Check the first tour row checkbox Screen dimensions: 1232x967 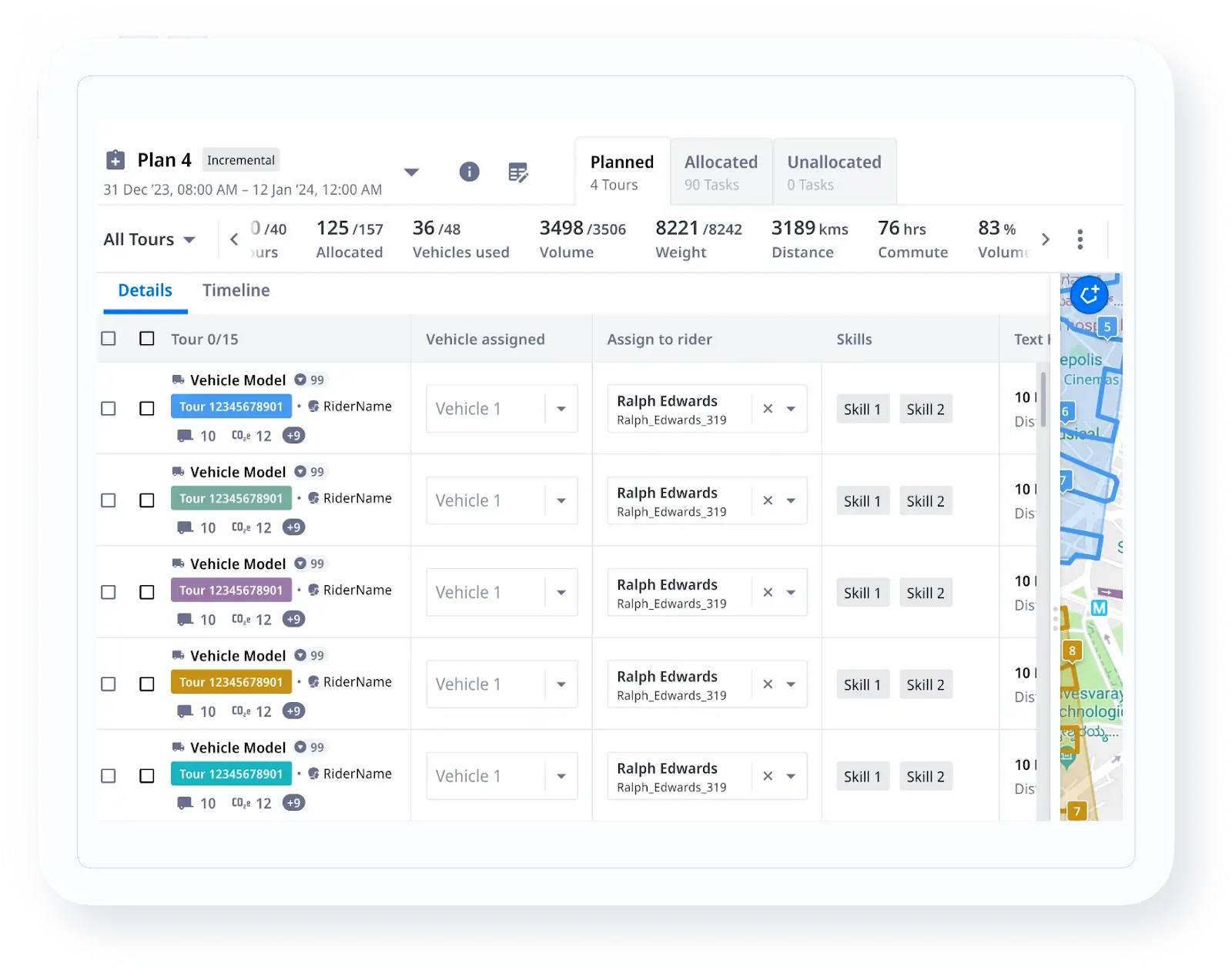point(108,409)
